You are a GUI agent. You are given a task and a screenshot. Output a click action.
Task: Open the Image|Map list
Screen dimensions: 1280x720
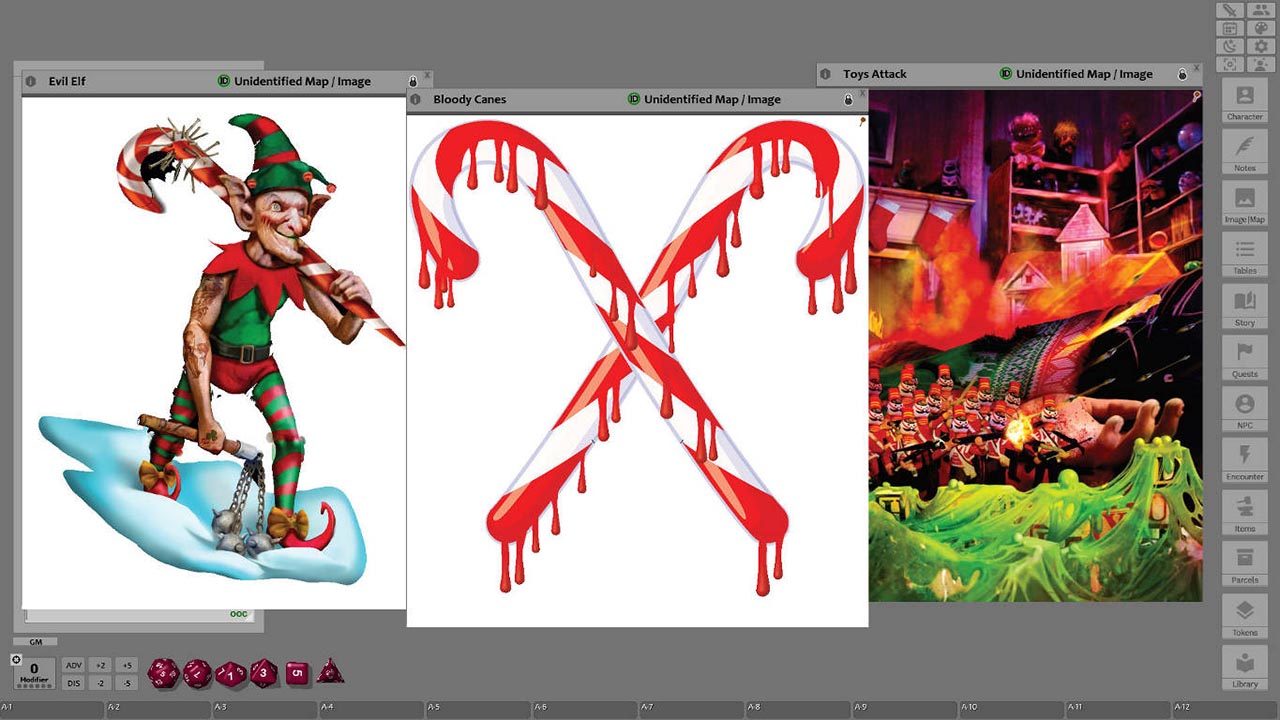[x=1244, y=204]
